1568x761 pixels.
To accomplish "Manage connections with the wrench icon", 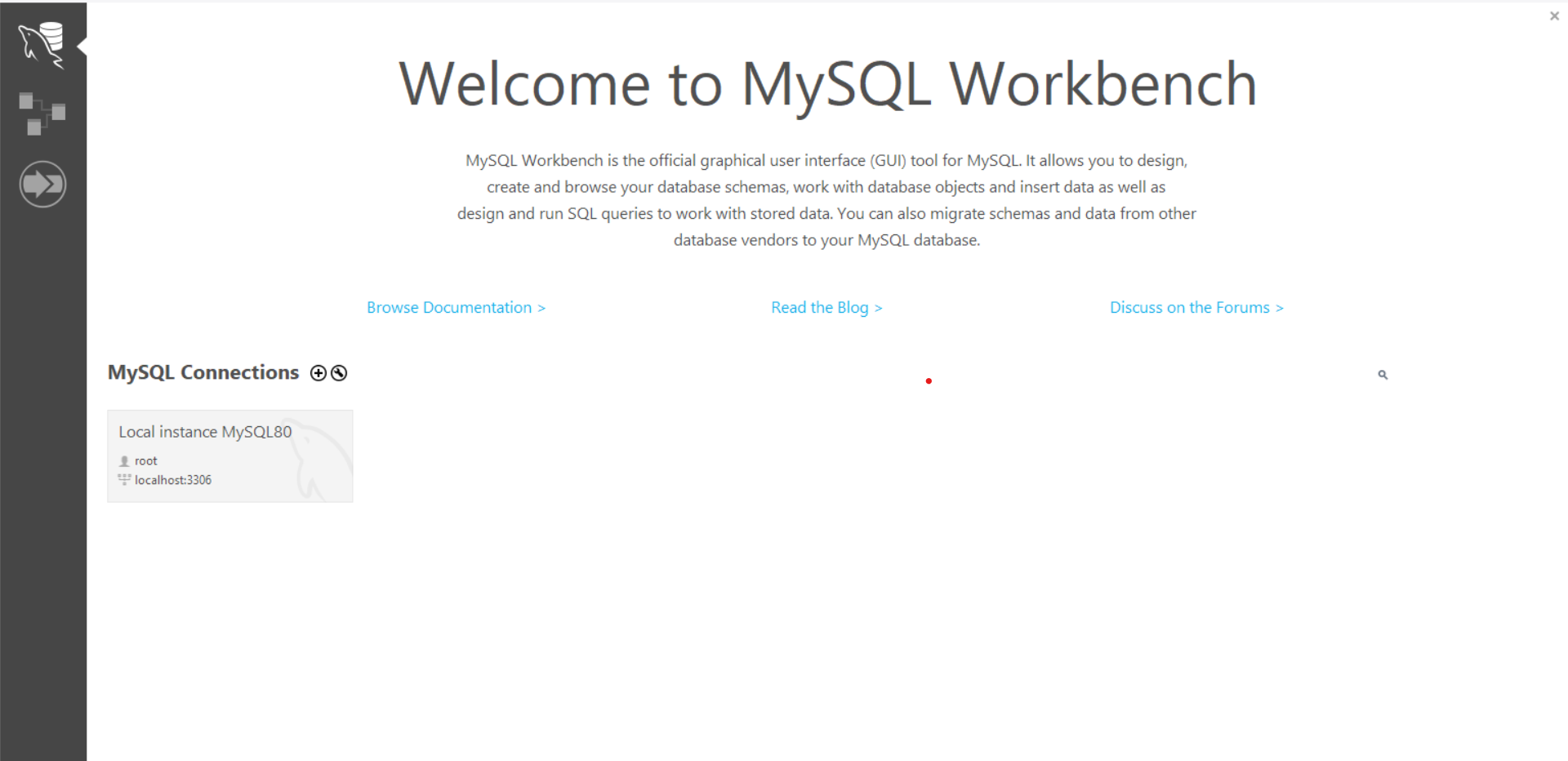I will click(x=339, y=373).
